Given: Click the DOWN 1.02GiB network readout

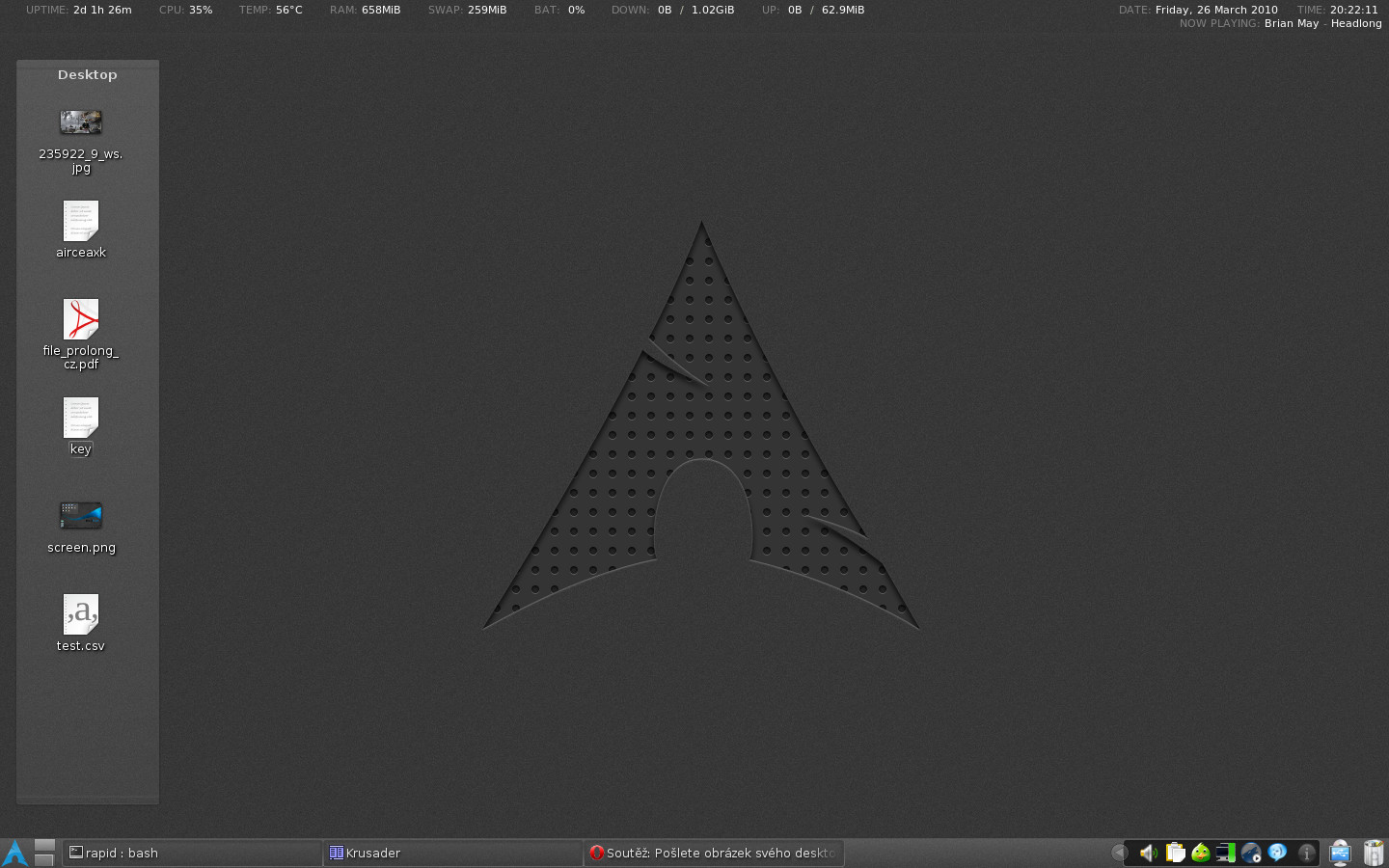Looking at the screenshot, I should point(673,10).
